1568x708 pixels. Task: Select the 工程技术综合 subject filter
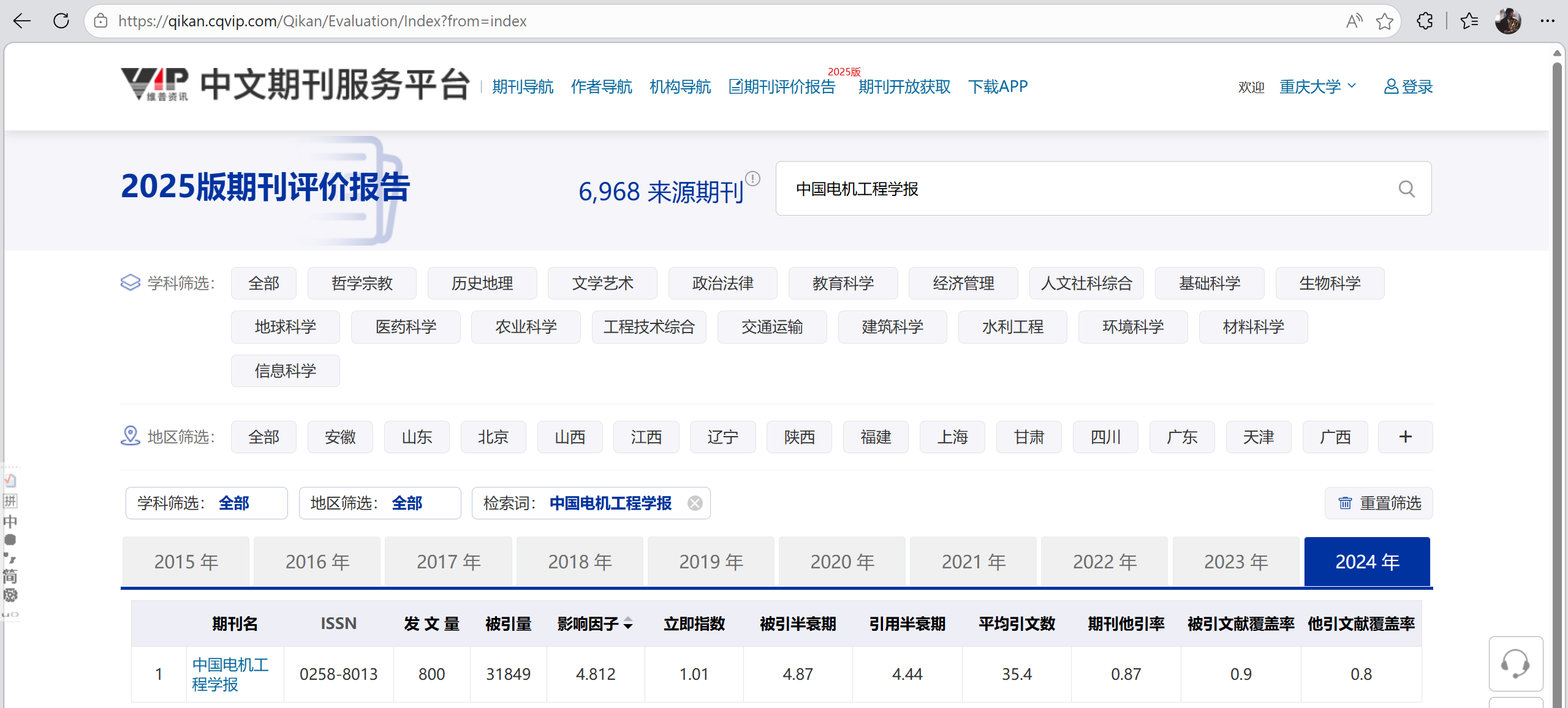tap(648, 327)
